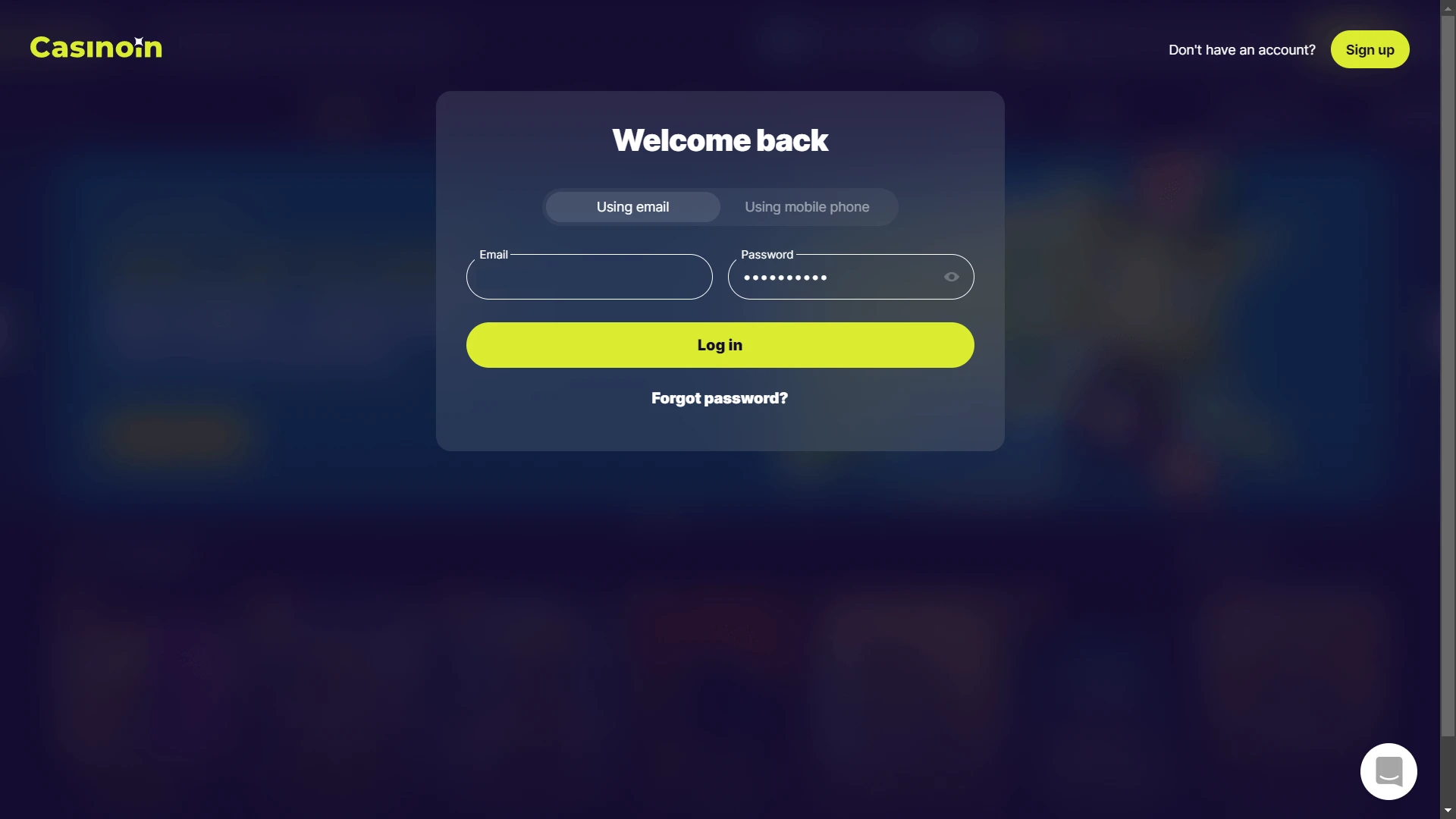Screen dimensions: 1456x819
Task: Click the 'Forgot password?' link
Action: pyautogui.click(x=720, y=399)
